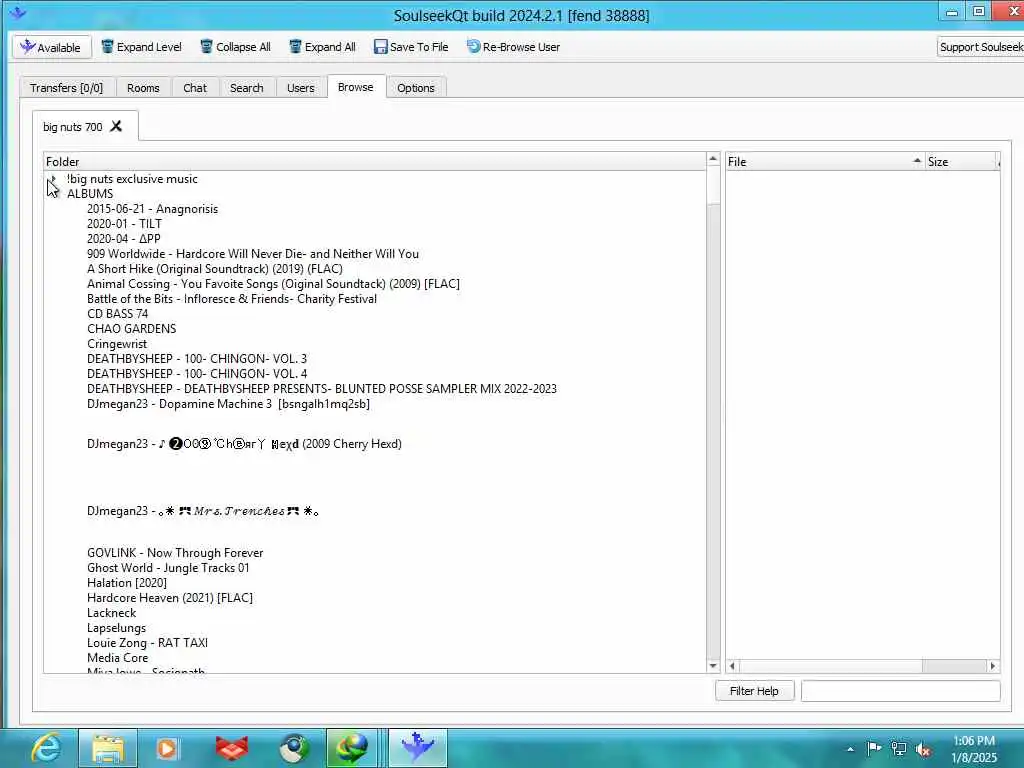The image size is (1024, 768).
Task: Select the big nuts 700 user tab
Action: (x=72, y=127)
